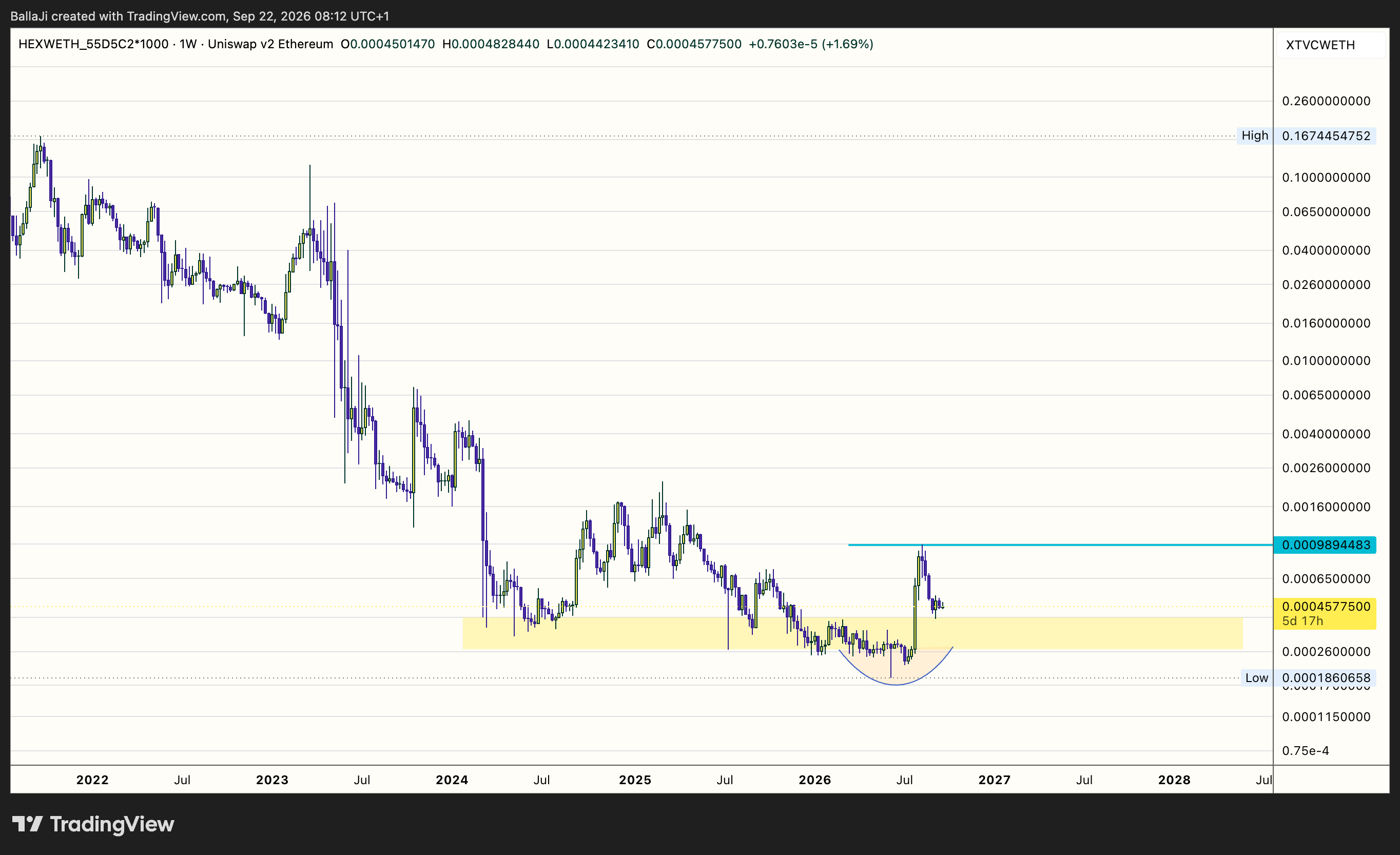Image resolution: width=1400 pixels, height=855 pixels.
Task: Click the XTVCWETH currency label box
Action: (1331, 45)
